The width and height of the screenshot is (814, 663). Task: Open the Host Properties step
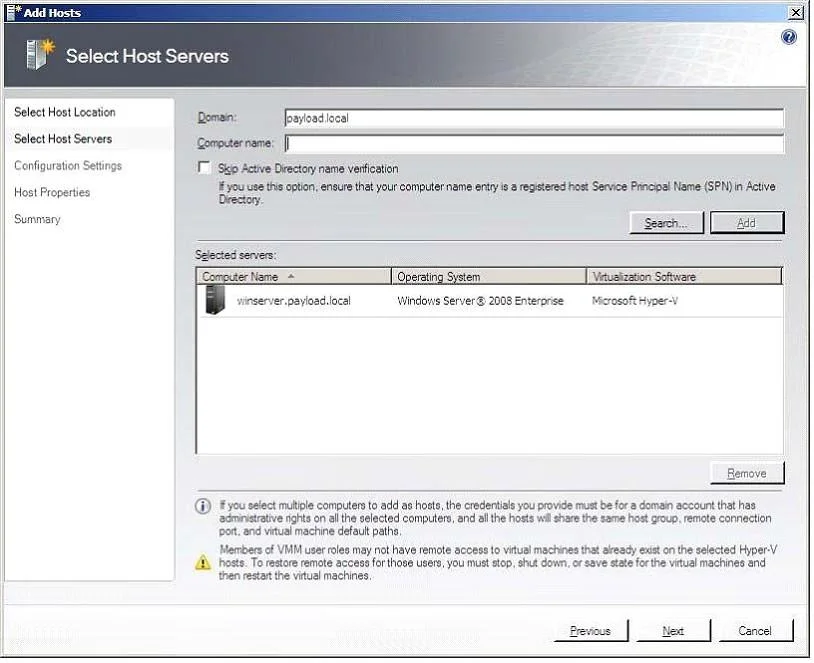[x=52, y=192]
